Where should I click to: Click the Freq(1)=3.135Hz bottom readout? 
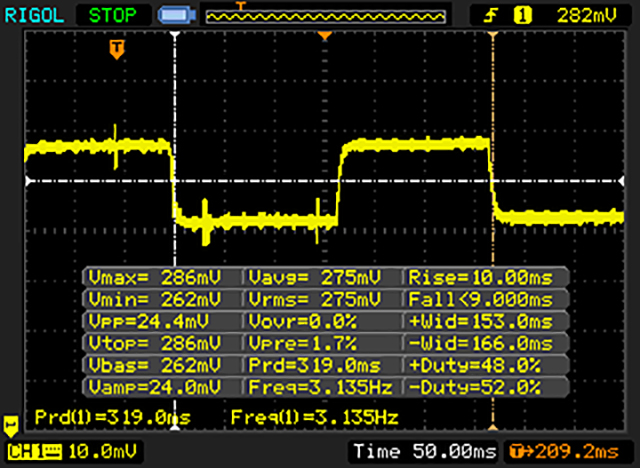(314, 417)
